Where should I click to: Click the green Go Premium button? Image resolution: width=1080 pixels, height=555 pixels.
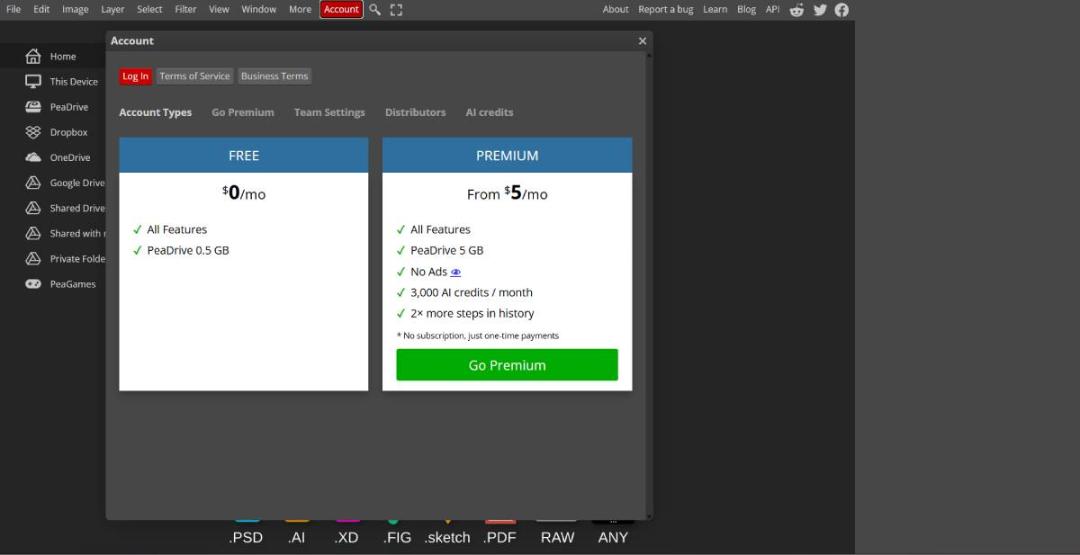click(507, 365)
